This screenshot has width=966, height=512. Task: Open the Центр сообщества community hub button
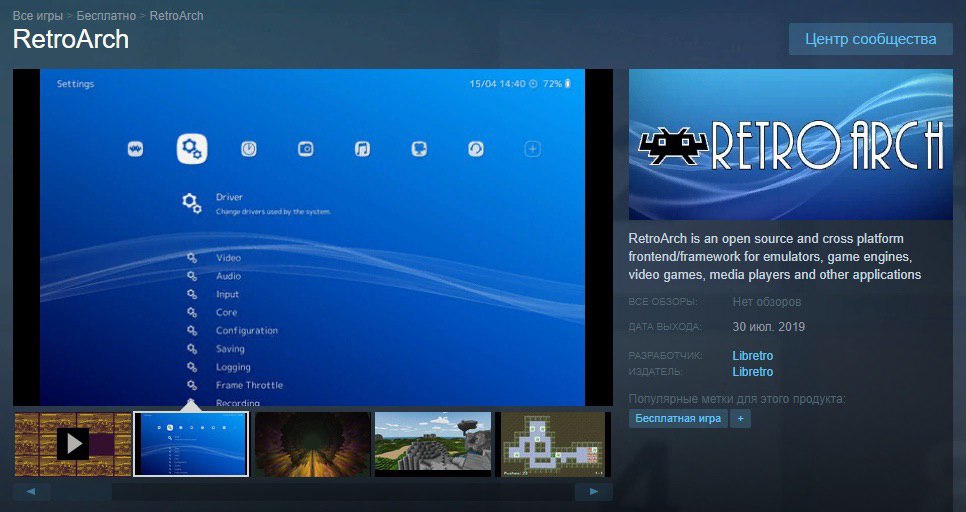(x=871, y=39)
